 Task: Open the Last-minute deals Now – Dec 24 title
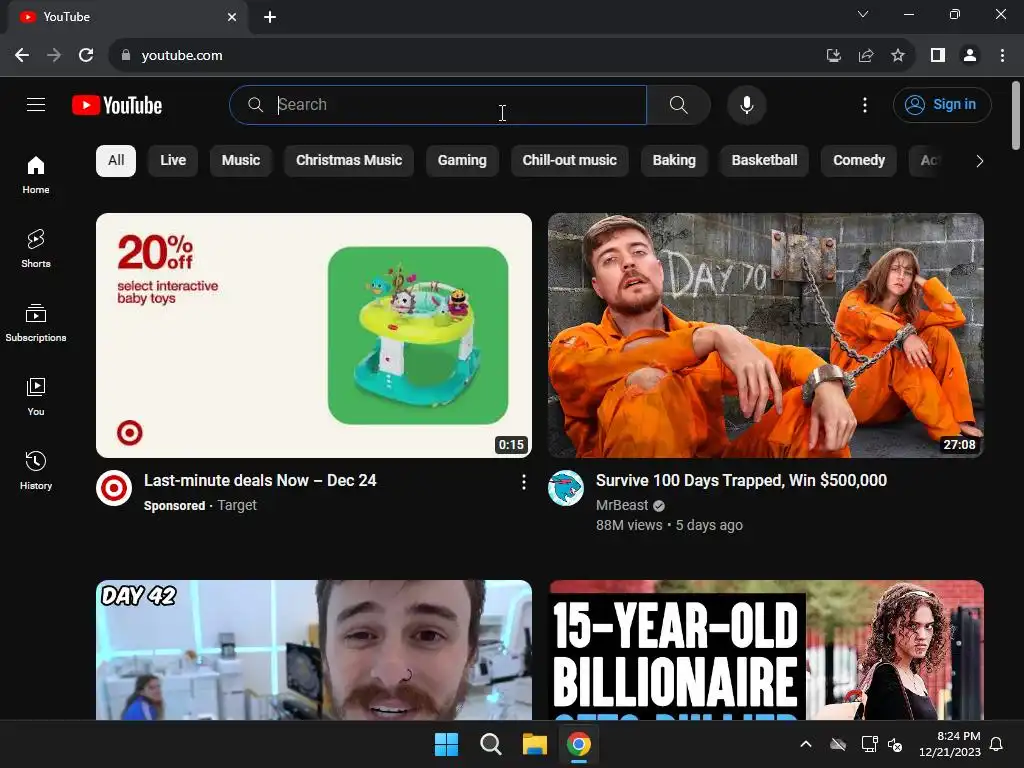pyautogui.click(x=260, y=481)
